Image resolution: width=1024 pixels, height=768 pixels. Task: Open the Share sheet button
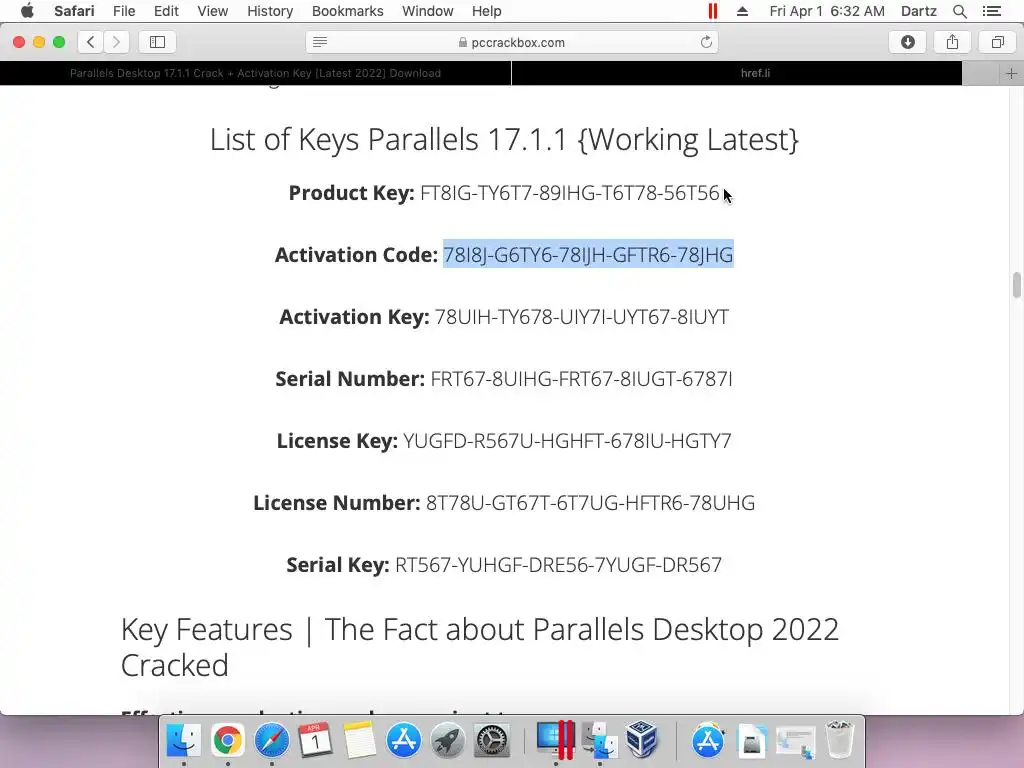pyautogui.click(x=952, y=42)
